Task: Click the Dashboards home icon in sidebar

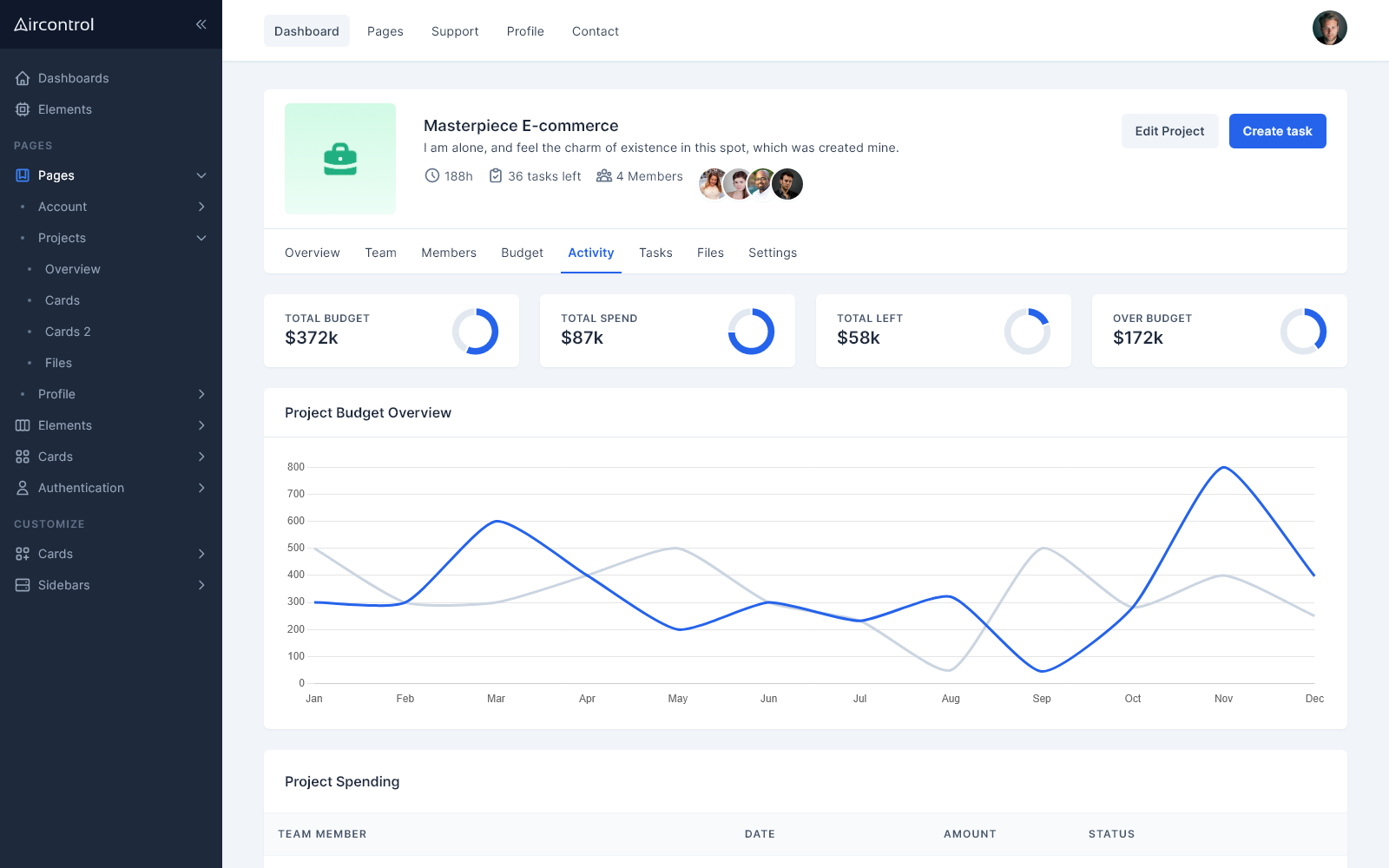Action: [22, 78]
